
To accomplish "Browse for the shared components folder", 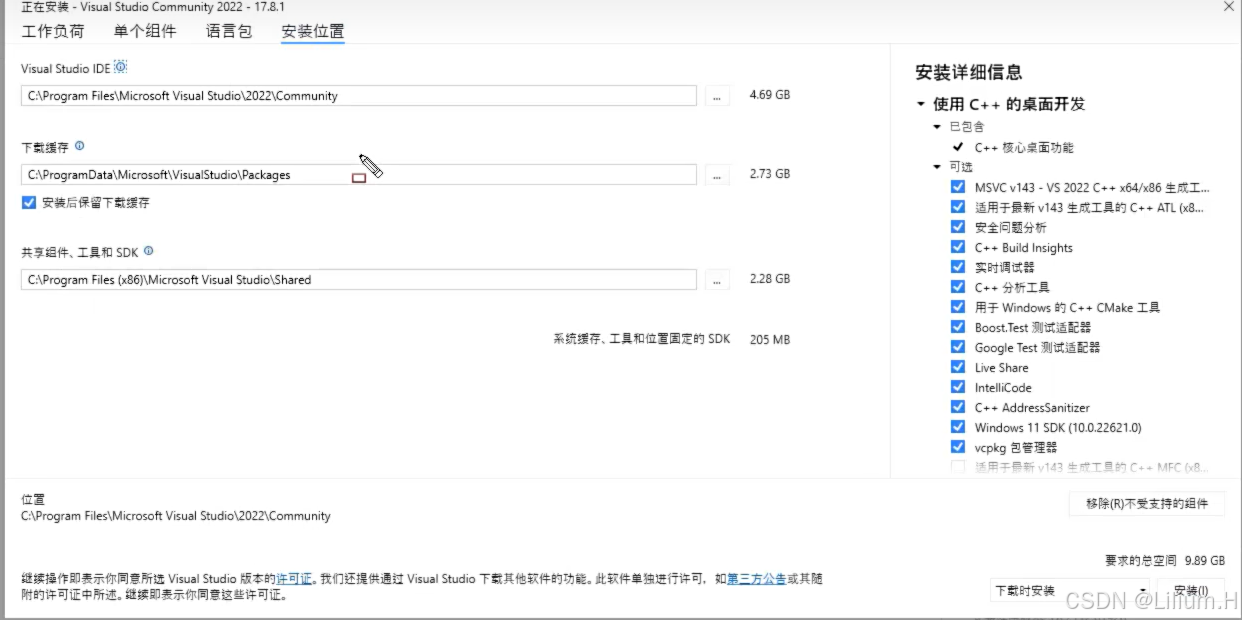I will point(717,280).
